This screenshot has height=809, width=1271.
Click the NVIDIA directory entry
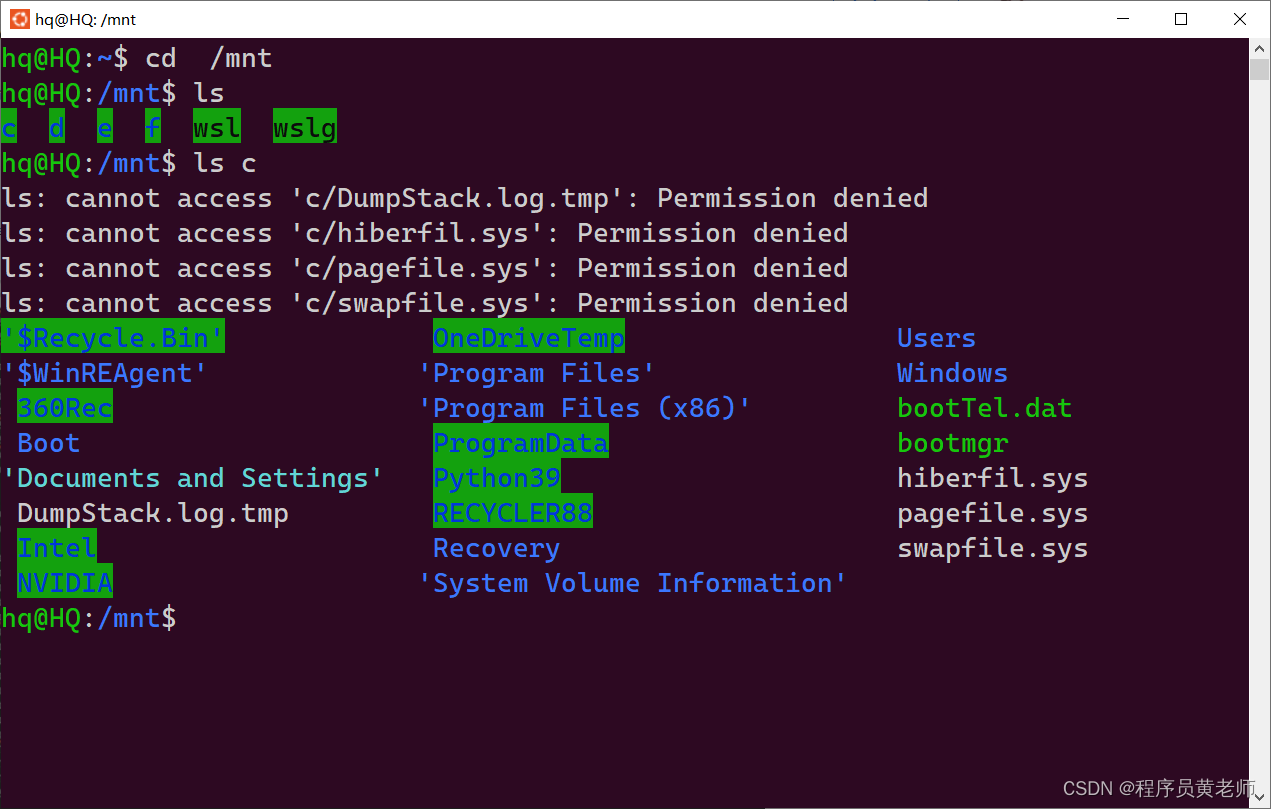(x=64, y=582)
